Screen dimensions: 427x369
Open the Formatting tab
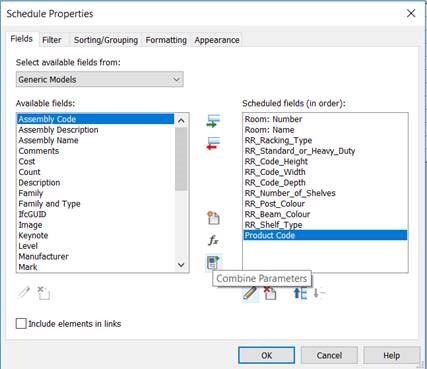pos(166,40)
